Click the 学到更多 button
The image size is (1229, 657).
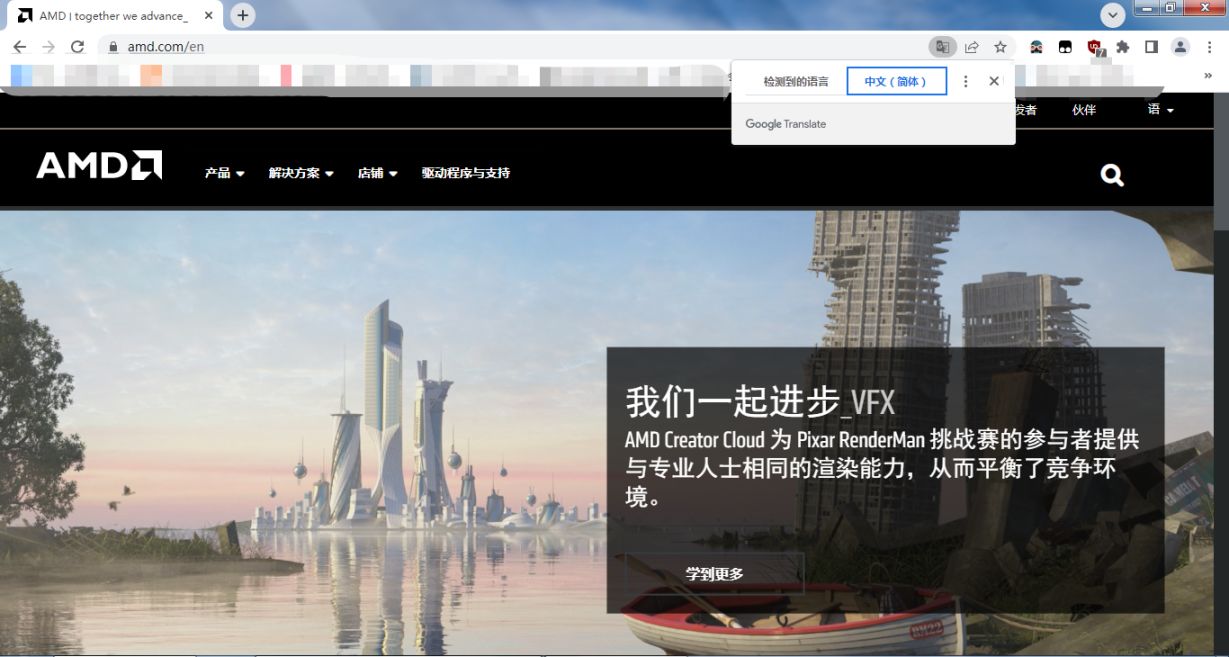tap(715, 574)
